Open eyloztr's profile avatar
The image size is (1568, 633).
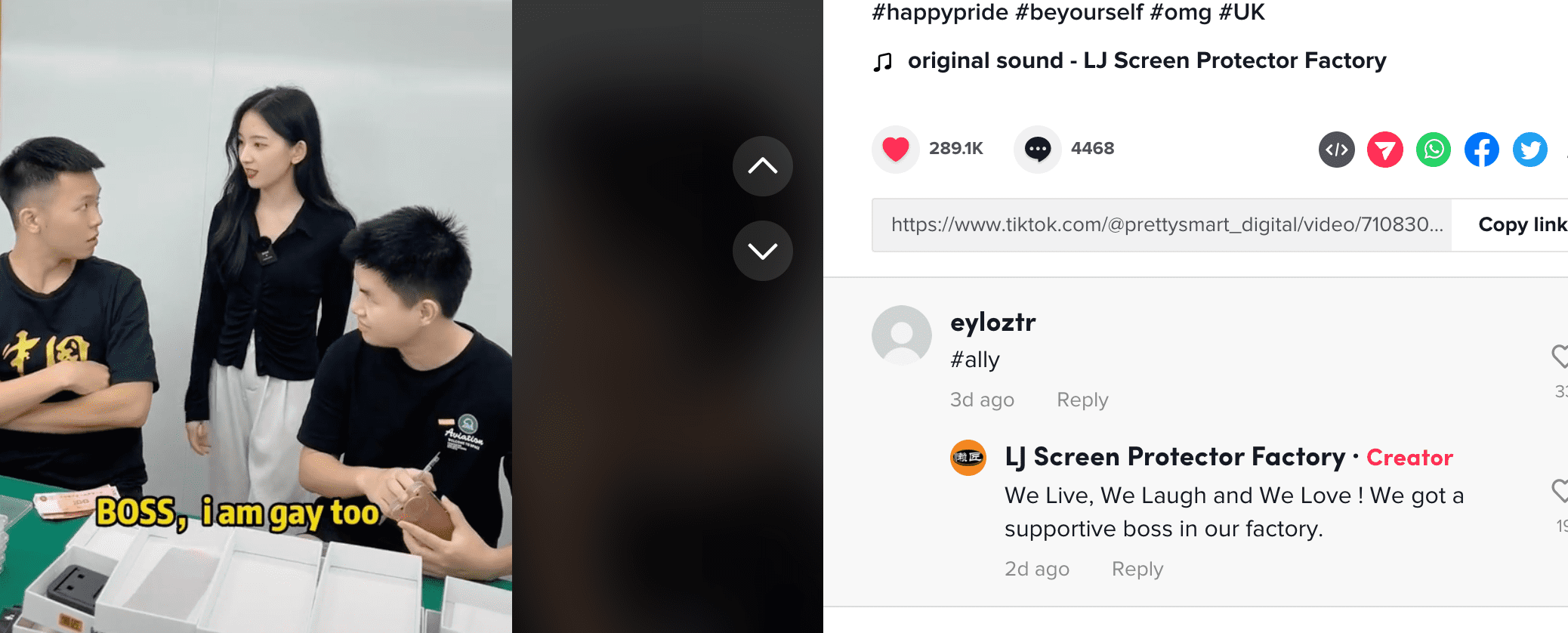[x=901, y=335]
